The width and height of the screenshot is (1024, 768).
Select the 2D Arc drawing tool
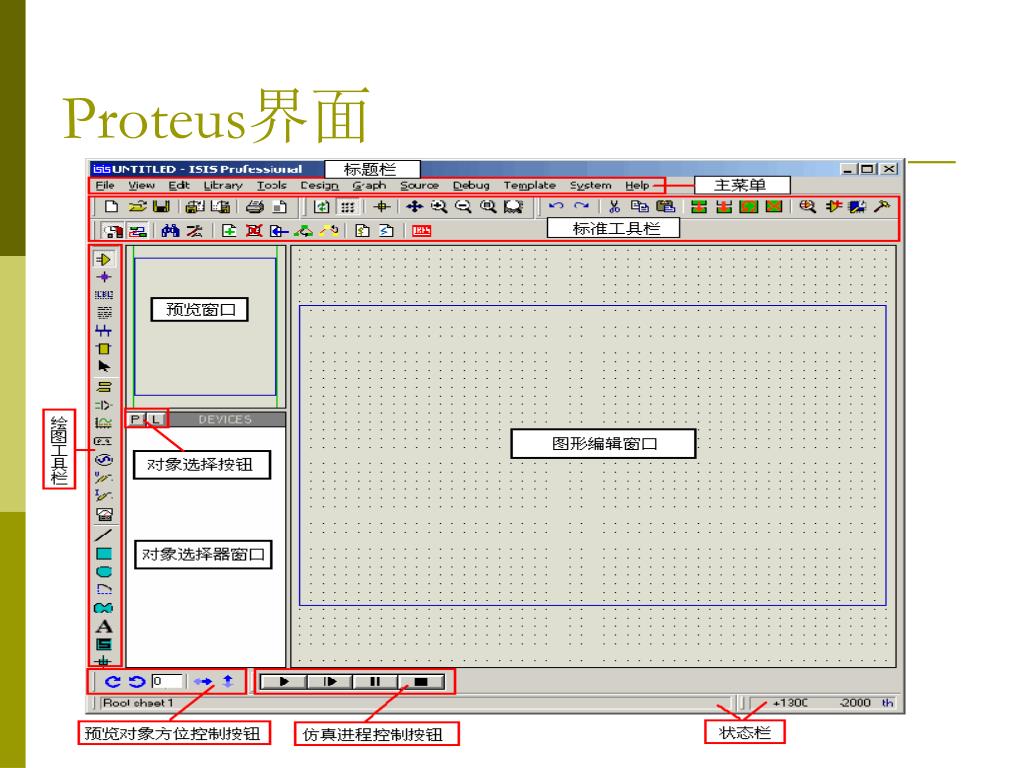tap(104, 590)
